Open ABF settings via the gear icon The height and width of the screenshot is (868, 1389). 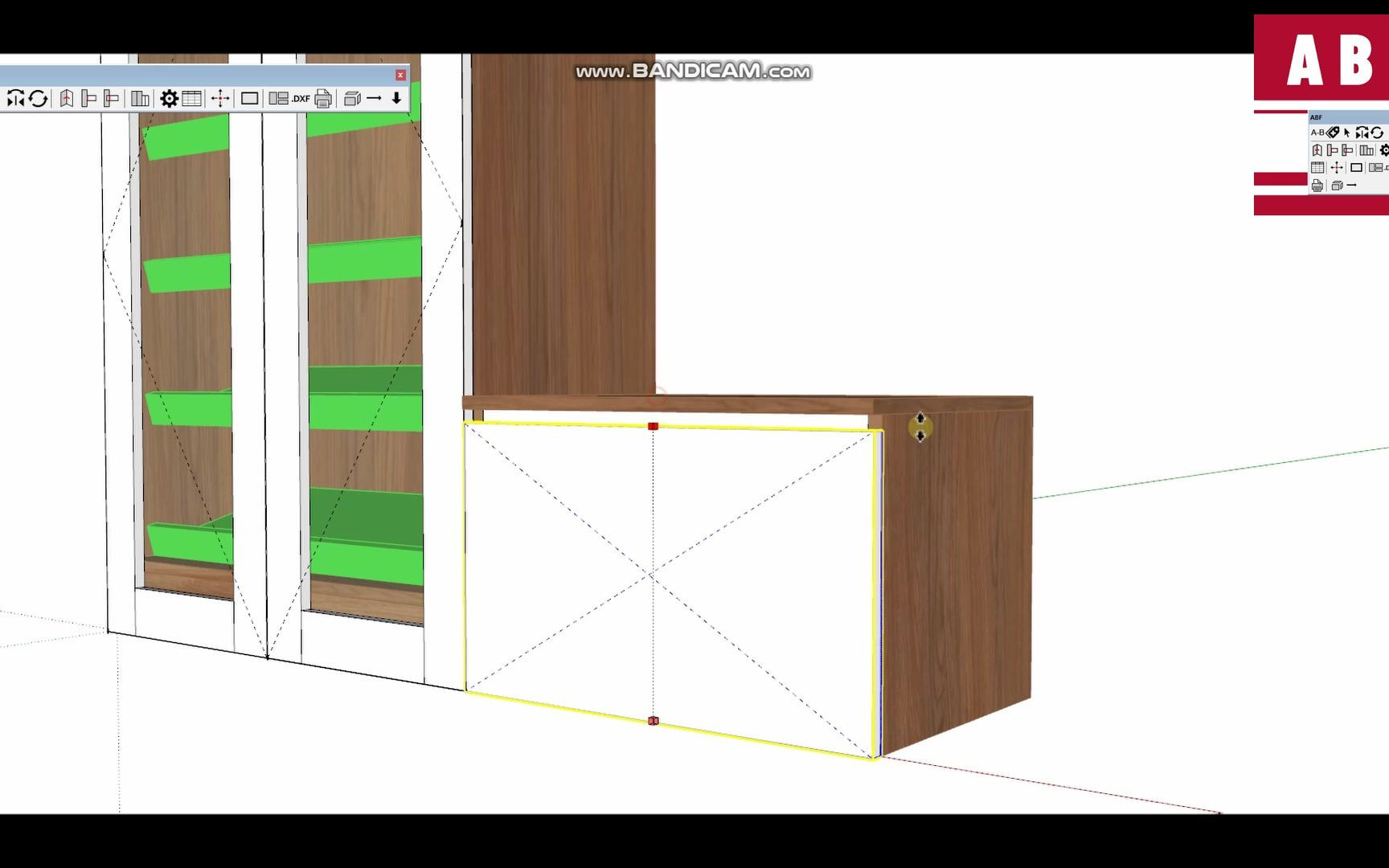click(170, 99)
